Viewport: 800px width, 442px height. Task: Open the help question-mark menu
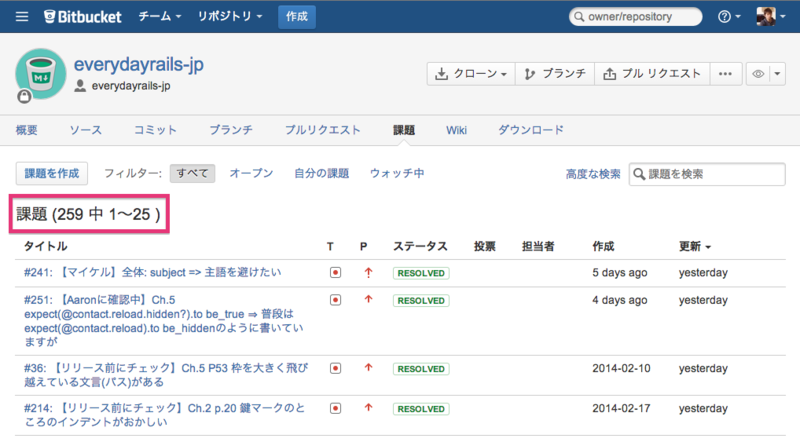click(729, 16)
